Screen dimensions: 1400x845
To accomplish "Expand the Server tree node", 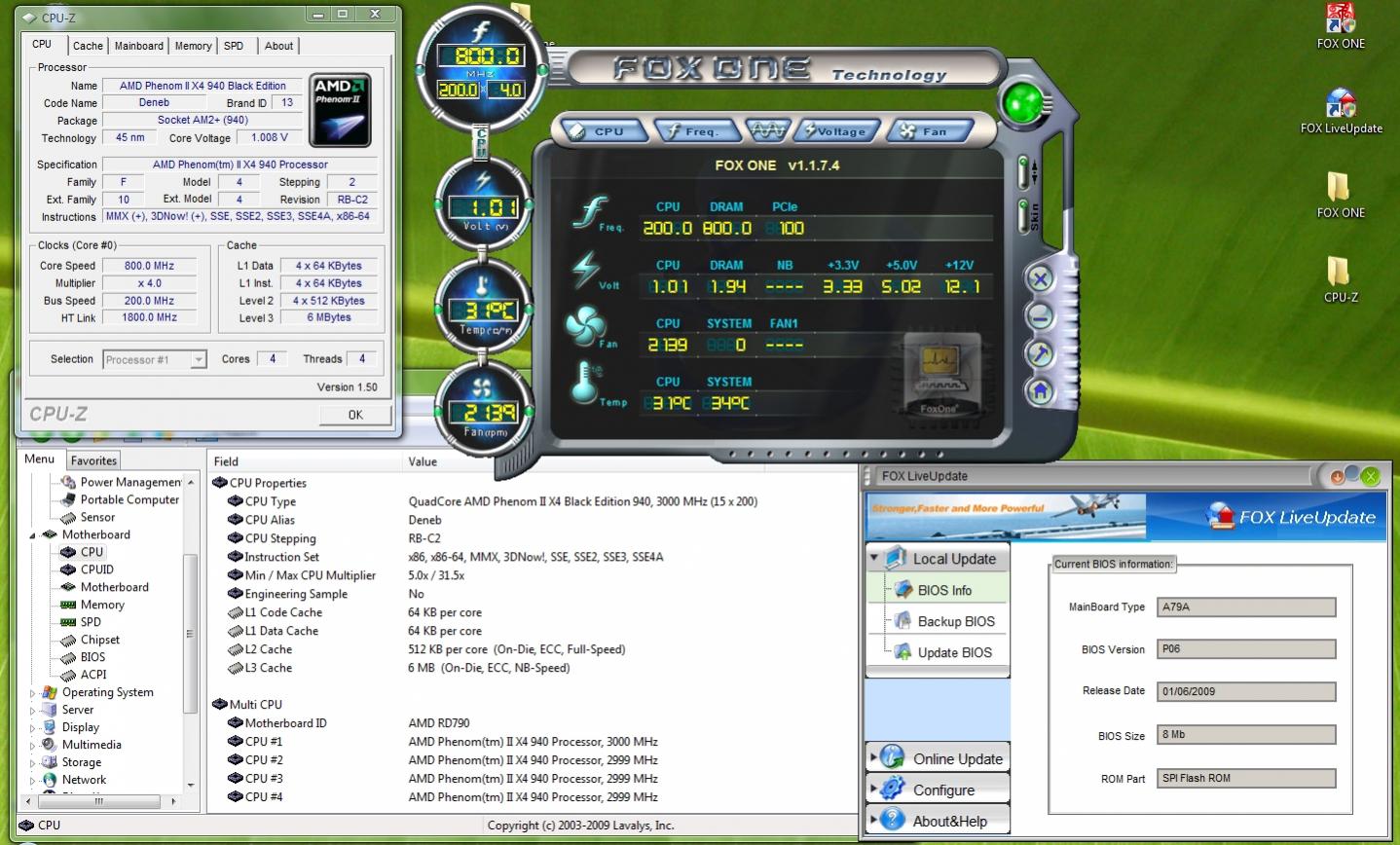I will click(32, 711).
